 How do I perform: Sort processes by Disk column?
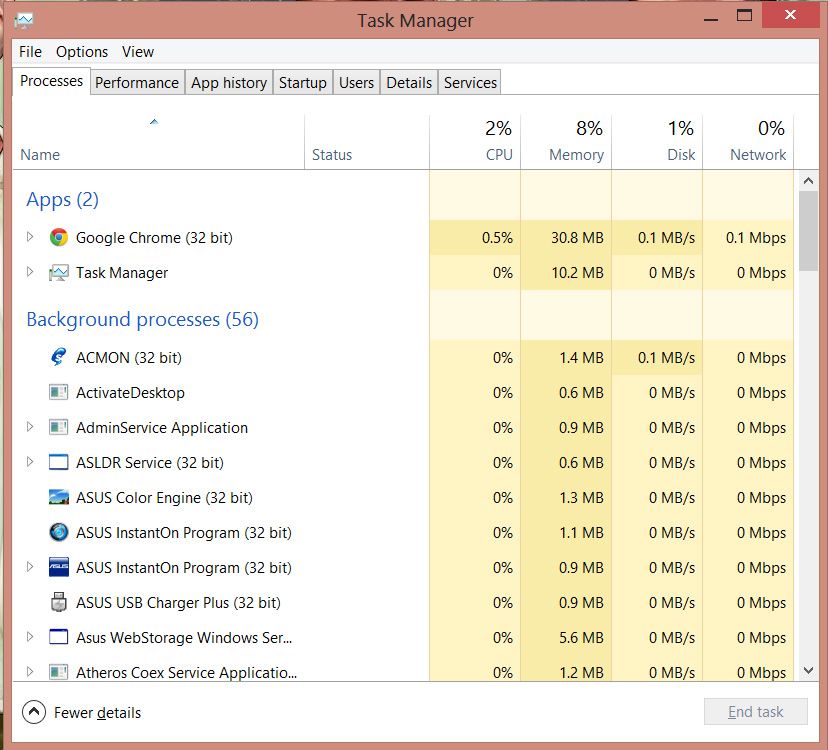pos(657,143)
